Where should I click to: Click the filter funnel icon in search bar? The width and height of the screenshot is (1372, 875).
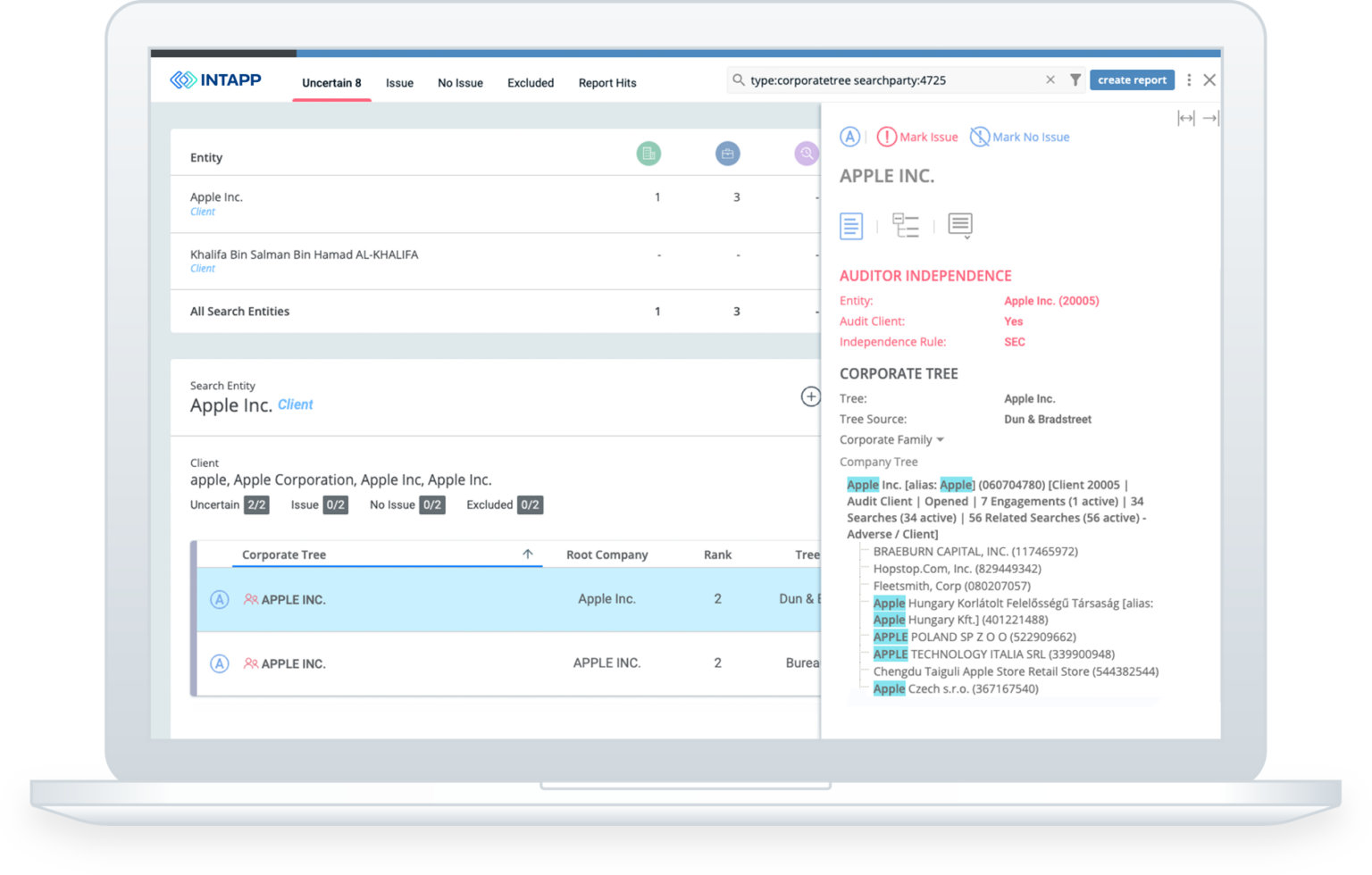(1075, 80)
